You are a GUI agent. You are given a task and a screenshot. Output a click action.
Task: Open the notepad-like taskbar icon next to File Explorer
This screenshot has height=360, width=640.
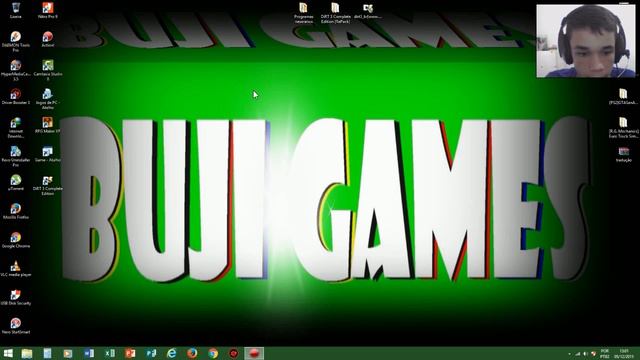pyautogui.click(x=47, y=353)
